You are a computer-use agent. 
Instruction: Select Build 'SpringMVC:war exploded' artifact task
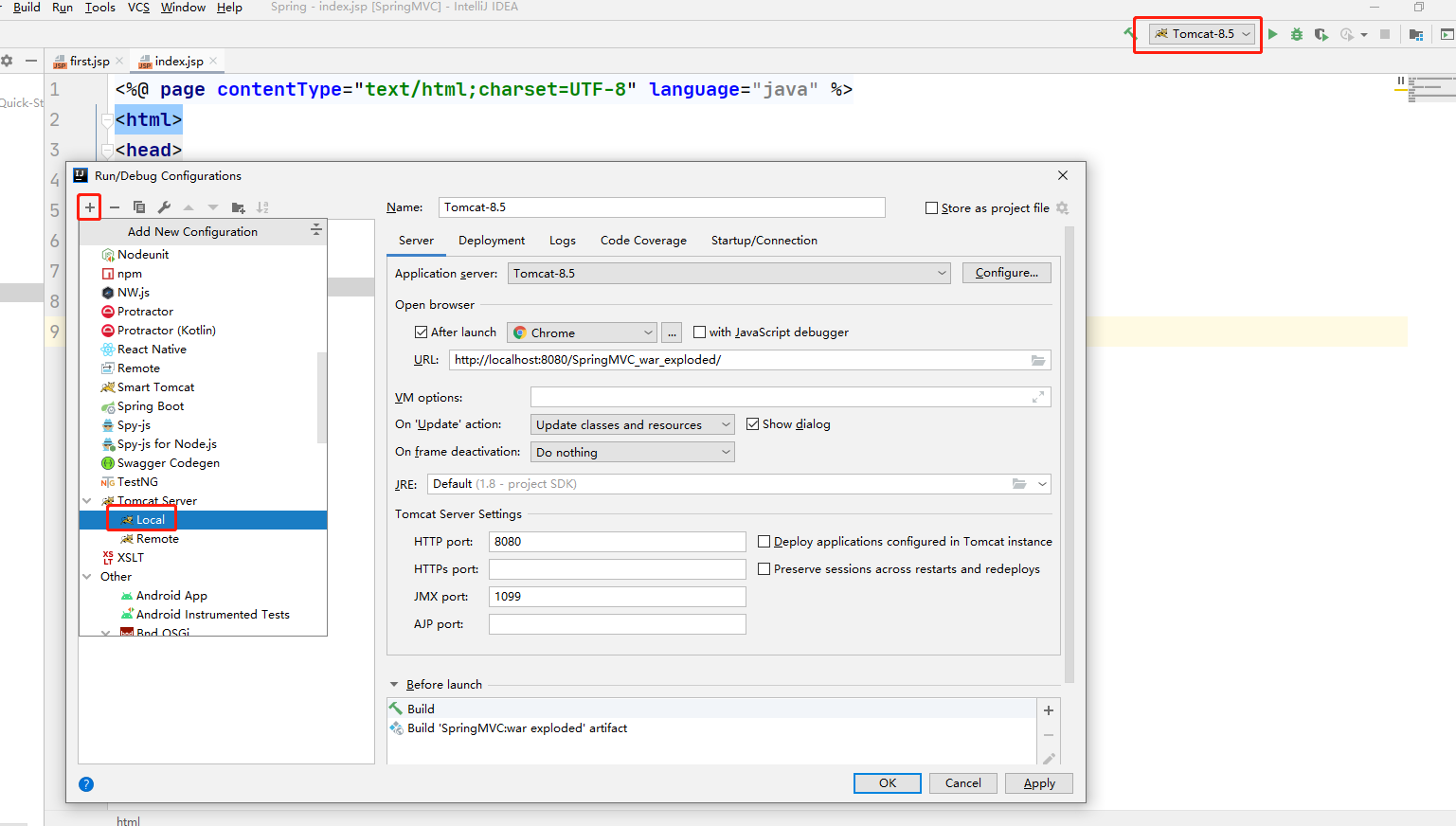517,728
